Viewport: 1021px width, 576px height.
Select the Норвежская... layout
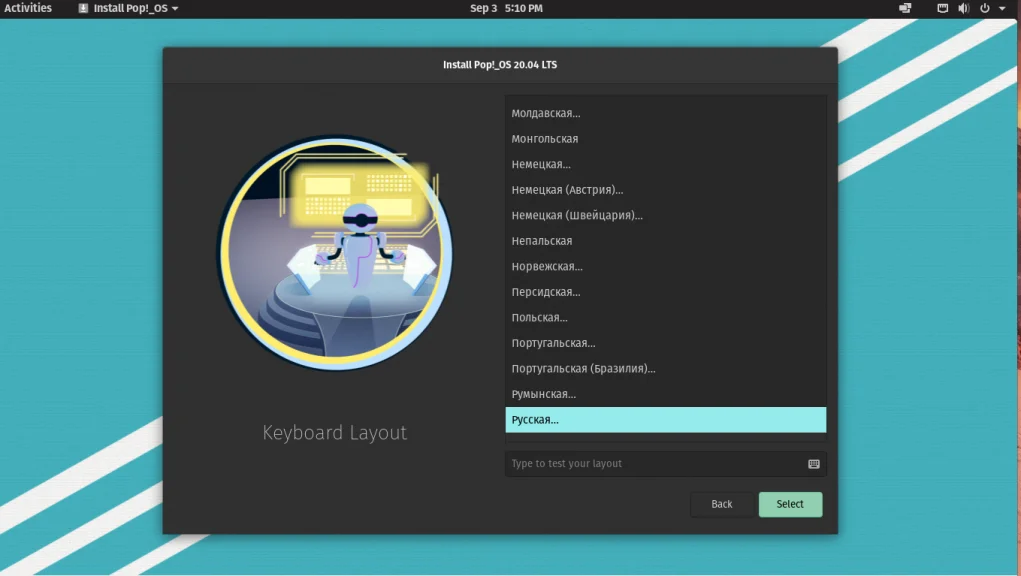665,266
